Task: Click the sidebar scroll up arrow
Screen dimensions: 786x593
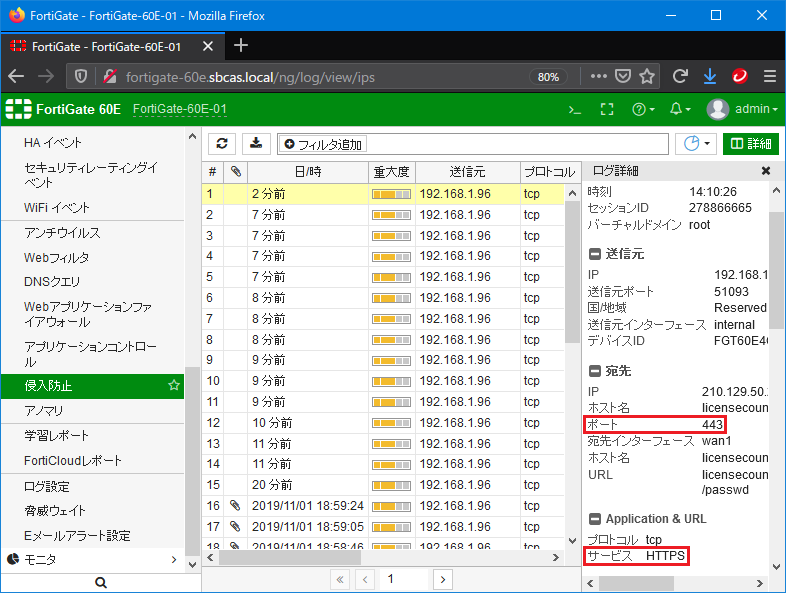Action: (x=192, y=136)
